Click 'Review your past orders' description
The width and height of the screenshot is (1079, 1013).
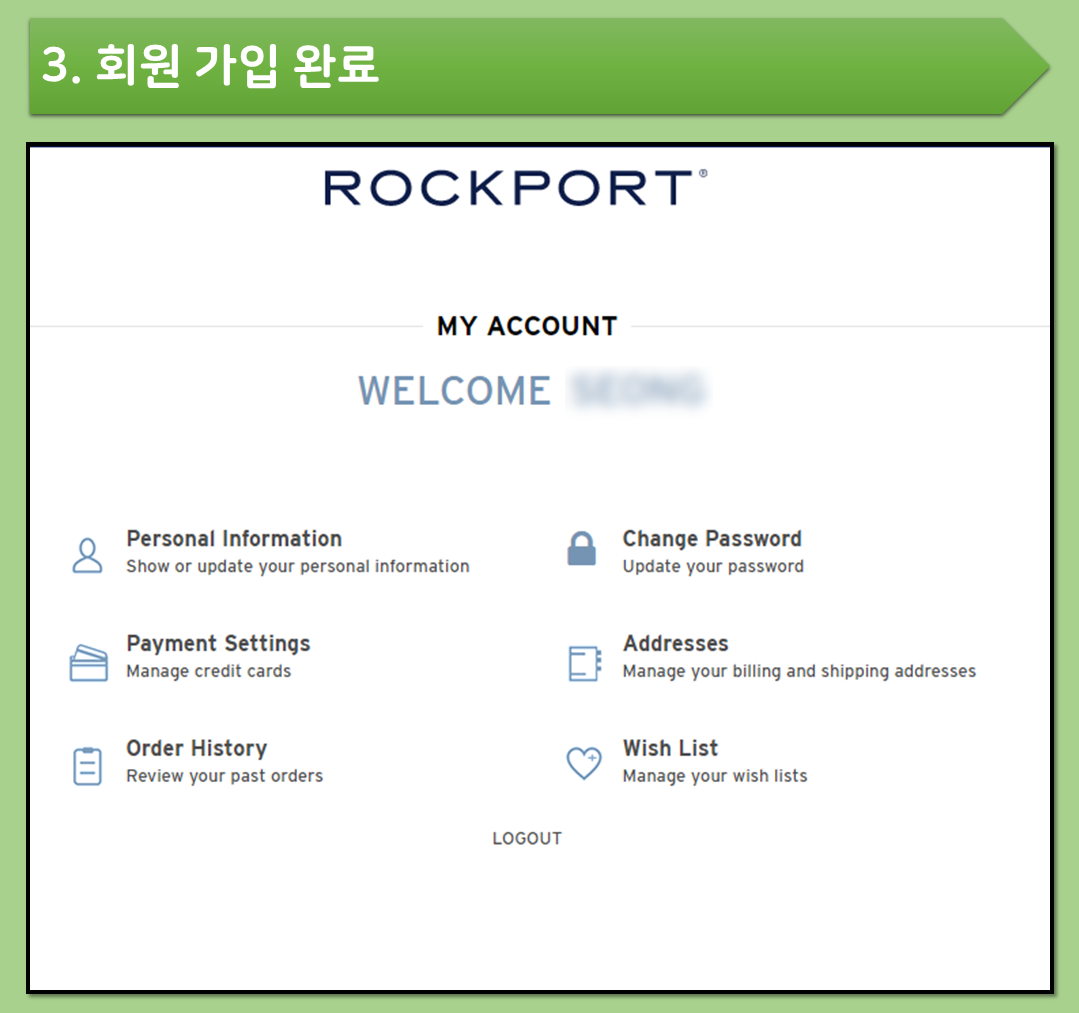(x=224, y=776)
